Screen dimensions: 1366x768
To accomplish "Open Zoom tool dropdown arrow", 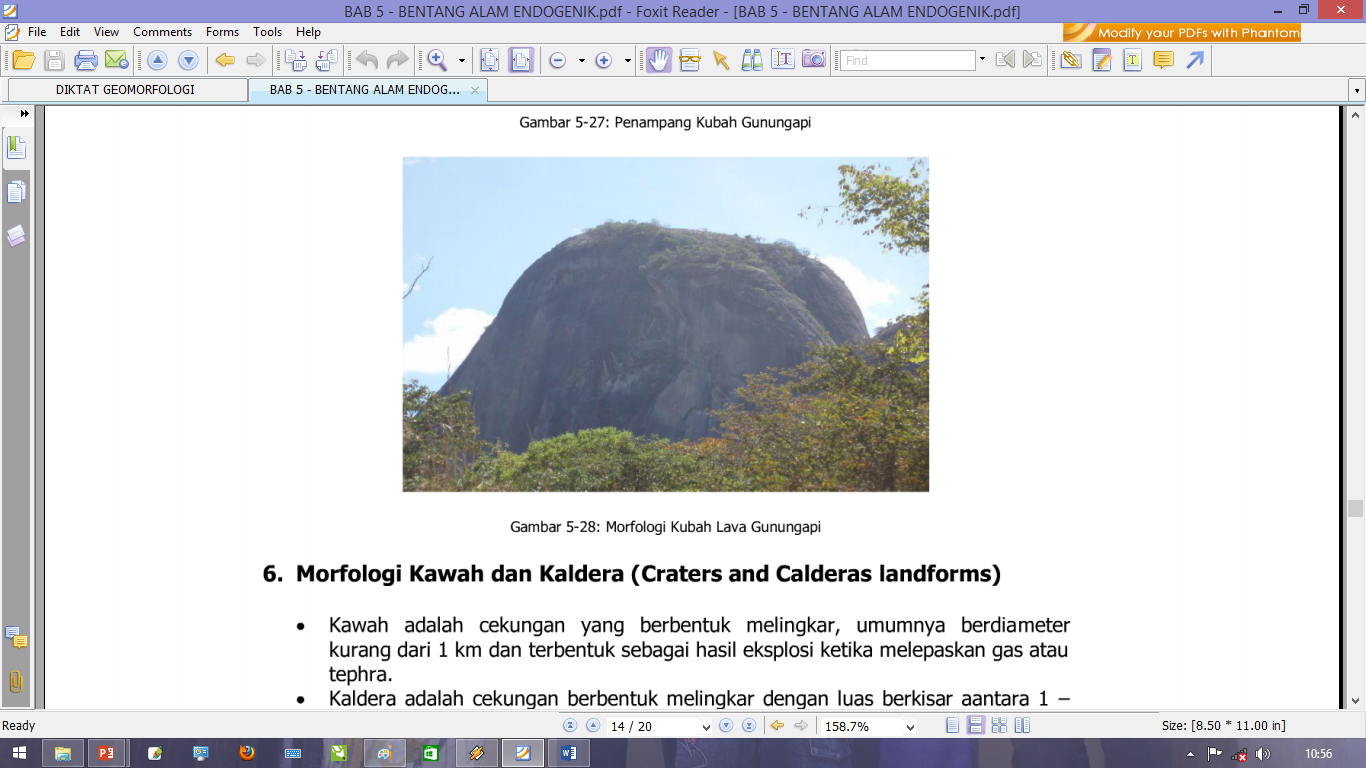I will pos(462,60).
